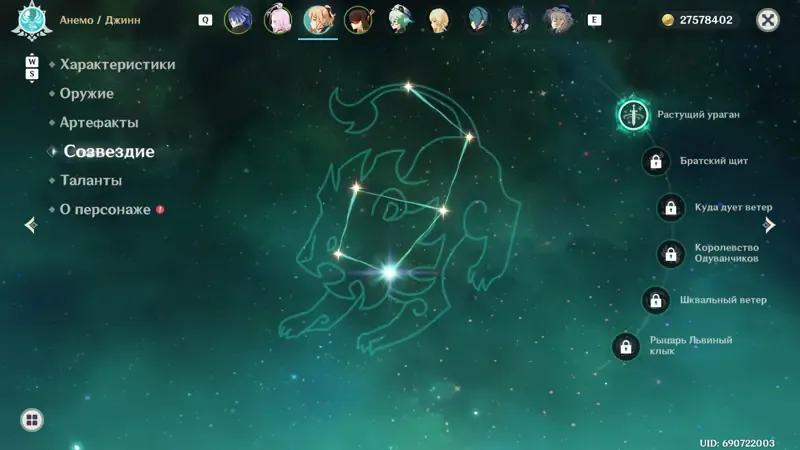Click the red notification dot beside О персонаже

pyautogui.click(x=160, y=210)
